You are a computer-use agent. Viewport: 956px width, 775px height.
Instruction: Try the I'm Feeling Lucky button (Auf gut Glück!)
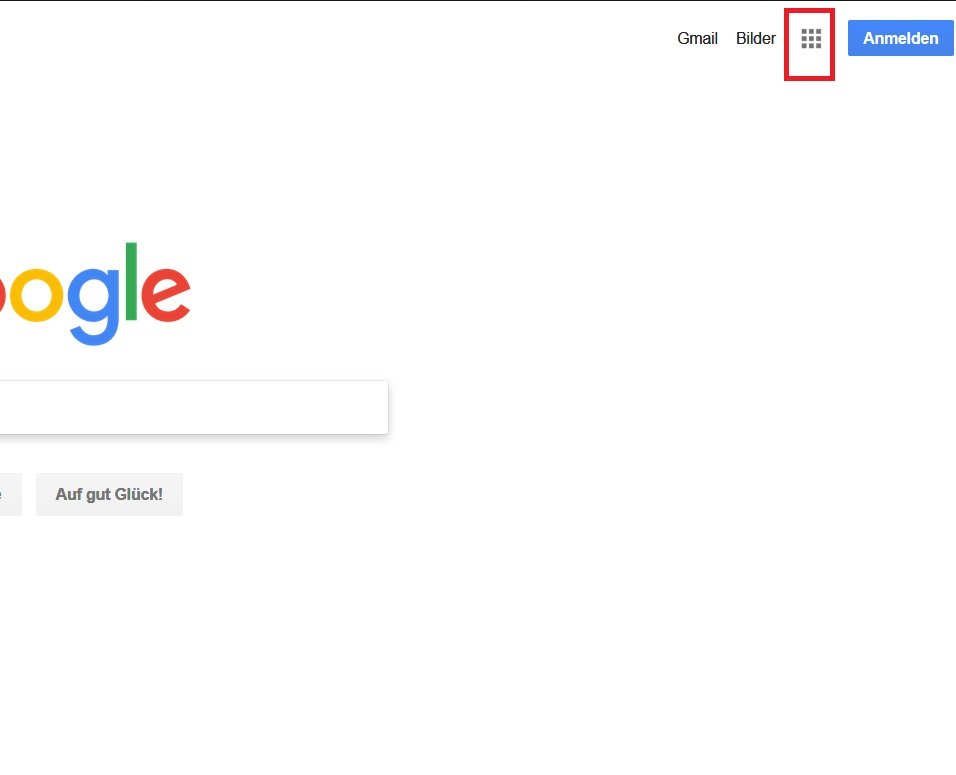click(109, 494)
